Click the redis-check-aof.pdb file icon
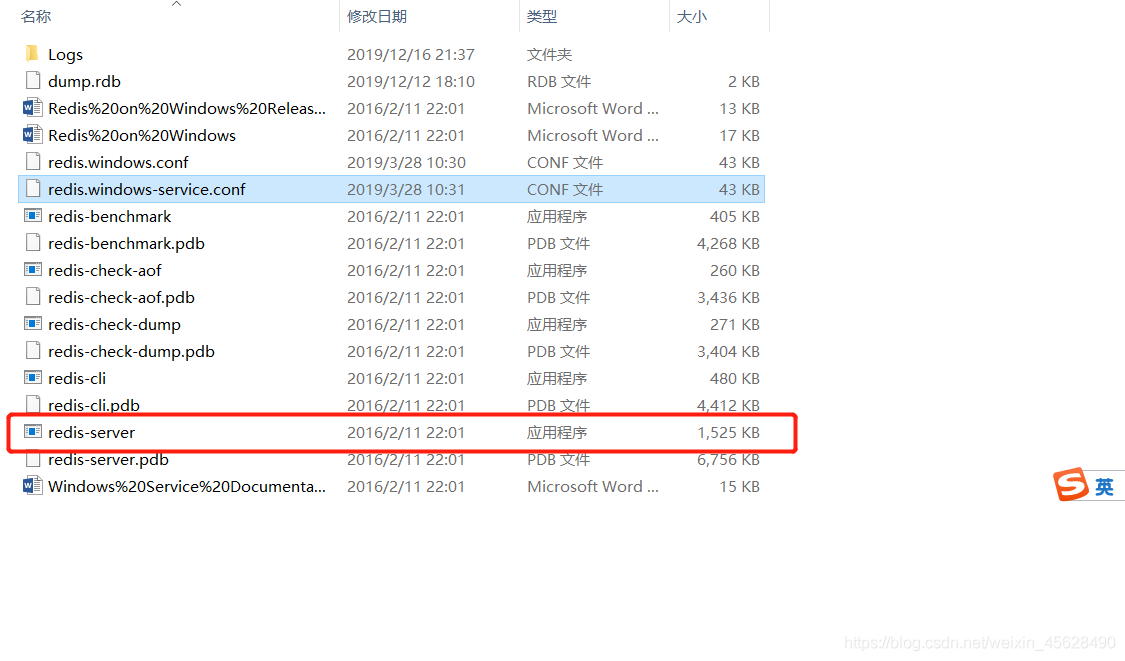The image size is (1125, 661). [32, 296]
